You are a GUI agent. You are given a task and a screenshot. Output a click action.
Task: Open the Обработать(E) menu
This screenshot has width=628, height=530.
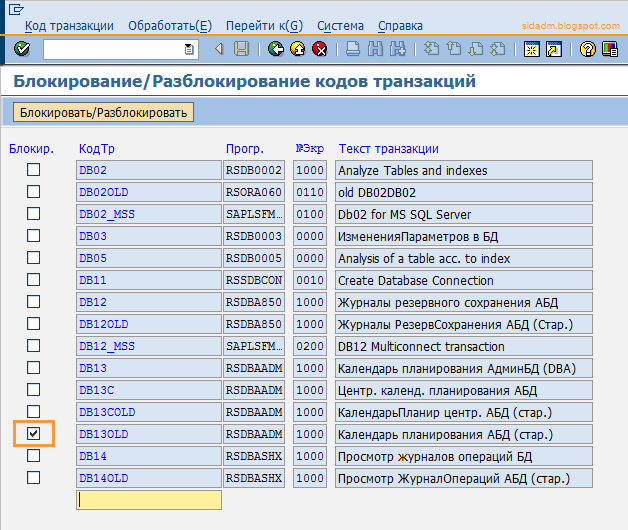point(170,26)
